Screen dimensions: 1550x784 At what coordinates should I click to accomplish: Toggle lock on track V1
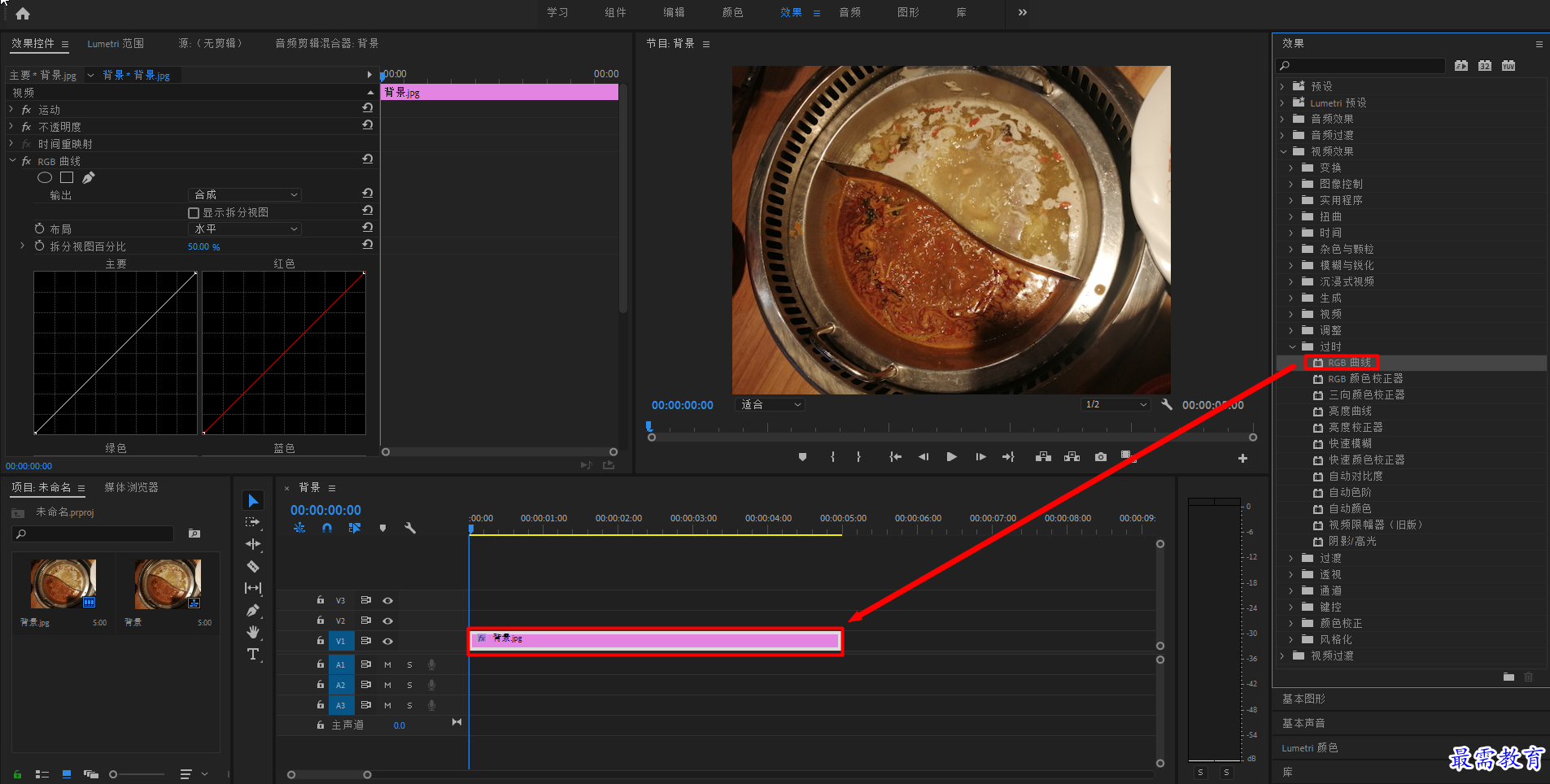pos(321,641)
